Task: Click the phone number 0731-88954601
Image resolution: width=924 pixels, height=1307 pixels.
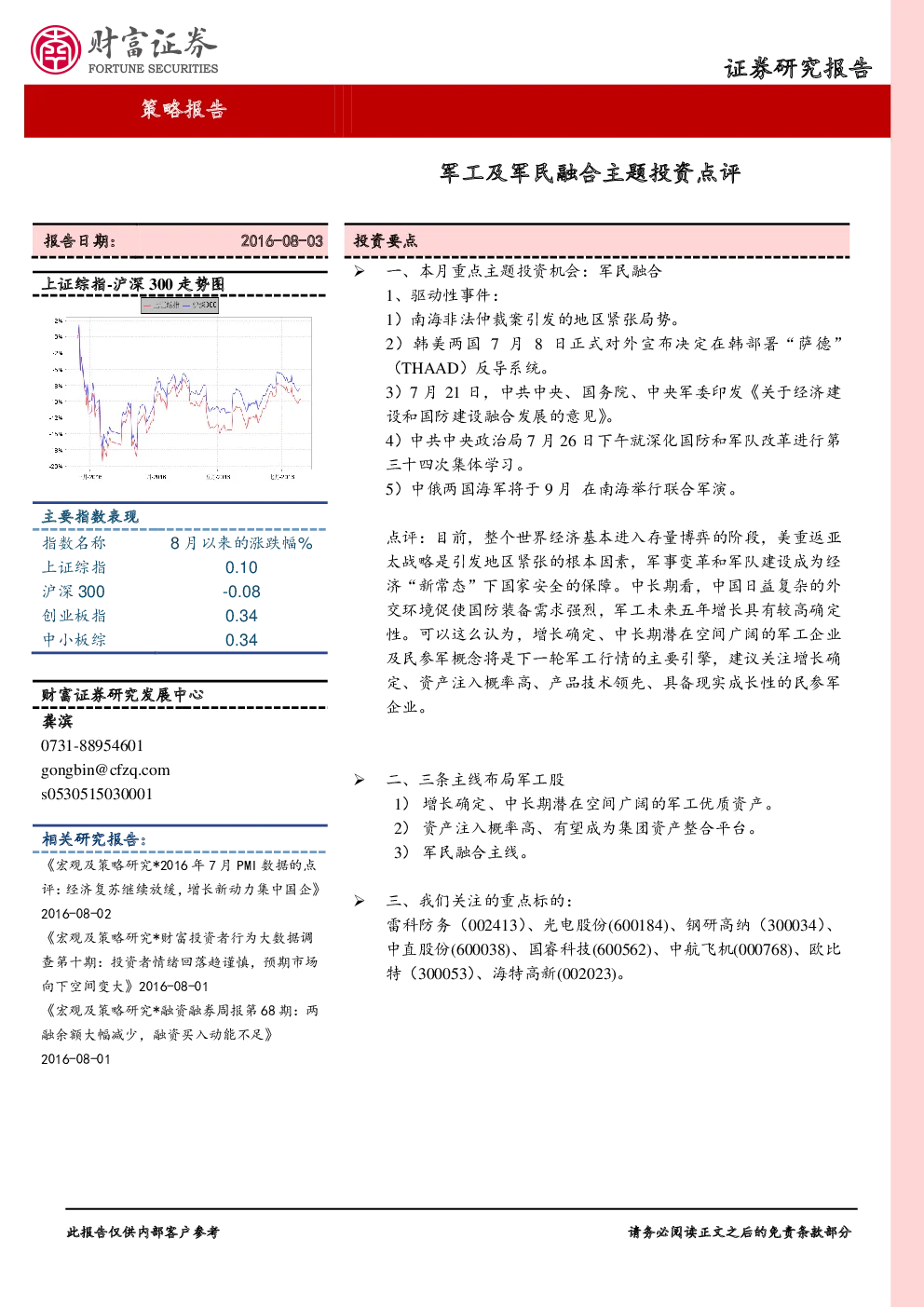Action: pyautogui.click(x=92, y=745)
